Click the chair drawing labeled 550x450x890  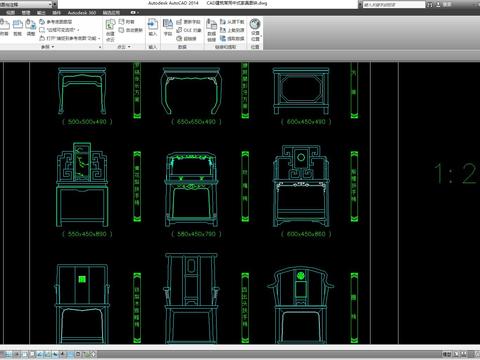82,184
